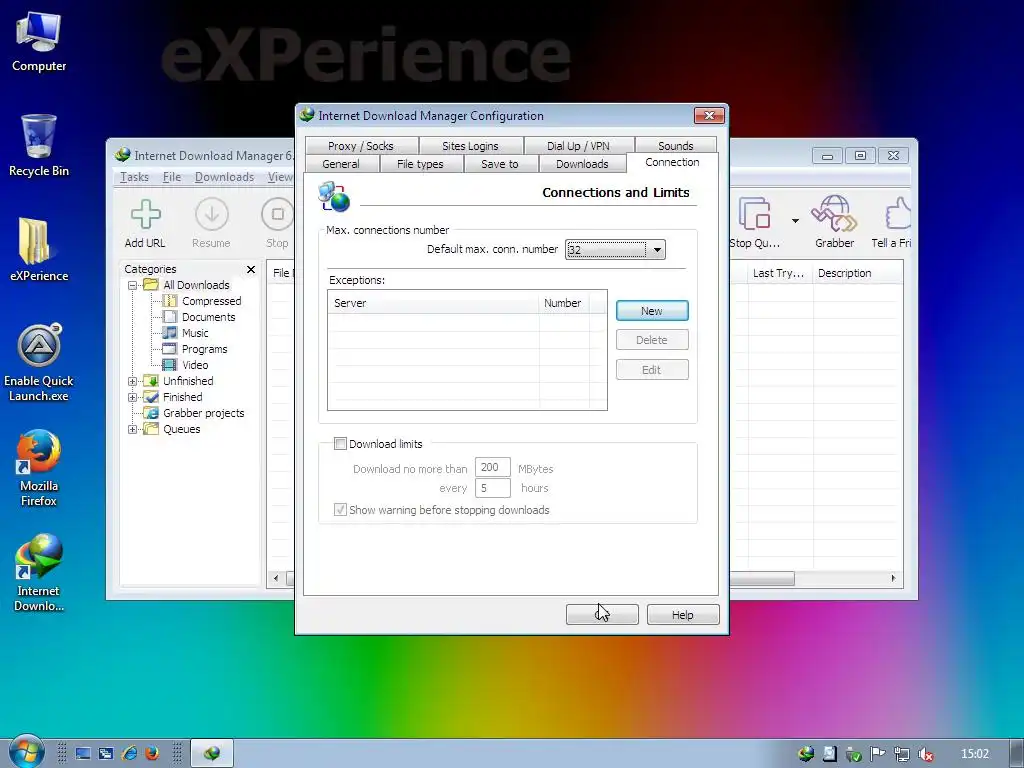Open the Stop Queue dropdown arrow
1024x768 pixels.
(x=795, y=221)
